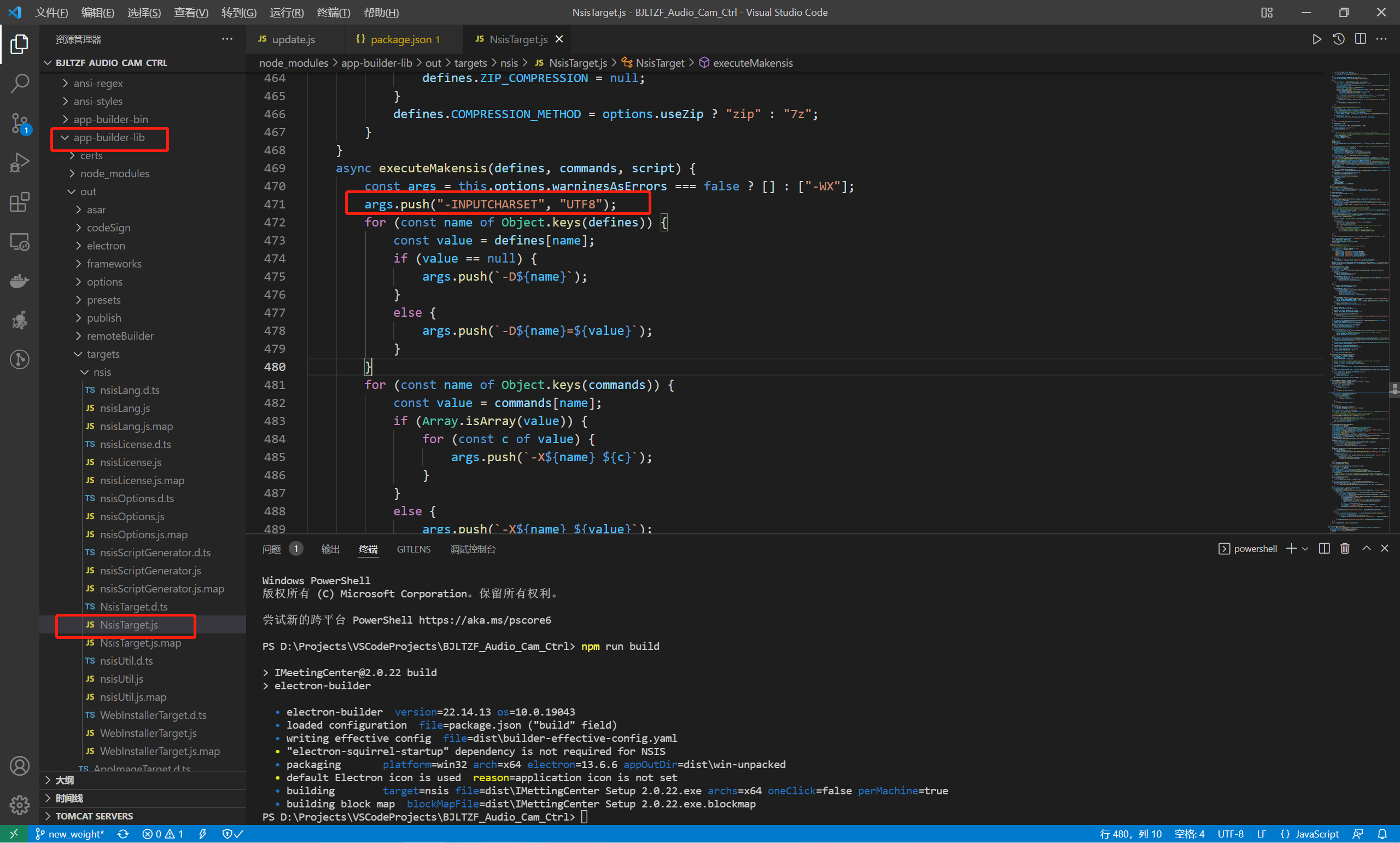The image size is (1400, 843).
Task: Split the editor using the split icon
Action: [x=1360, y=39]
